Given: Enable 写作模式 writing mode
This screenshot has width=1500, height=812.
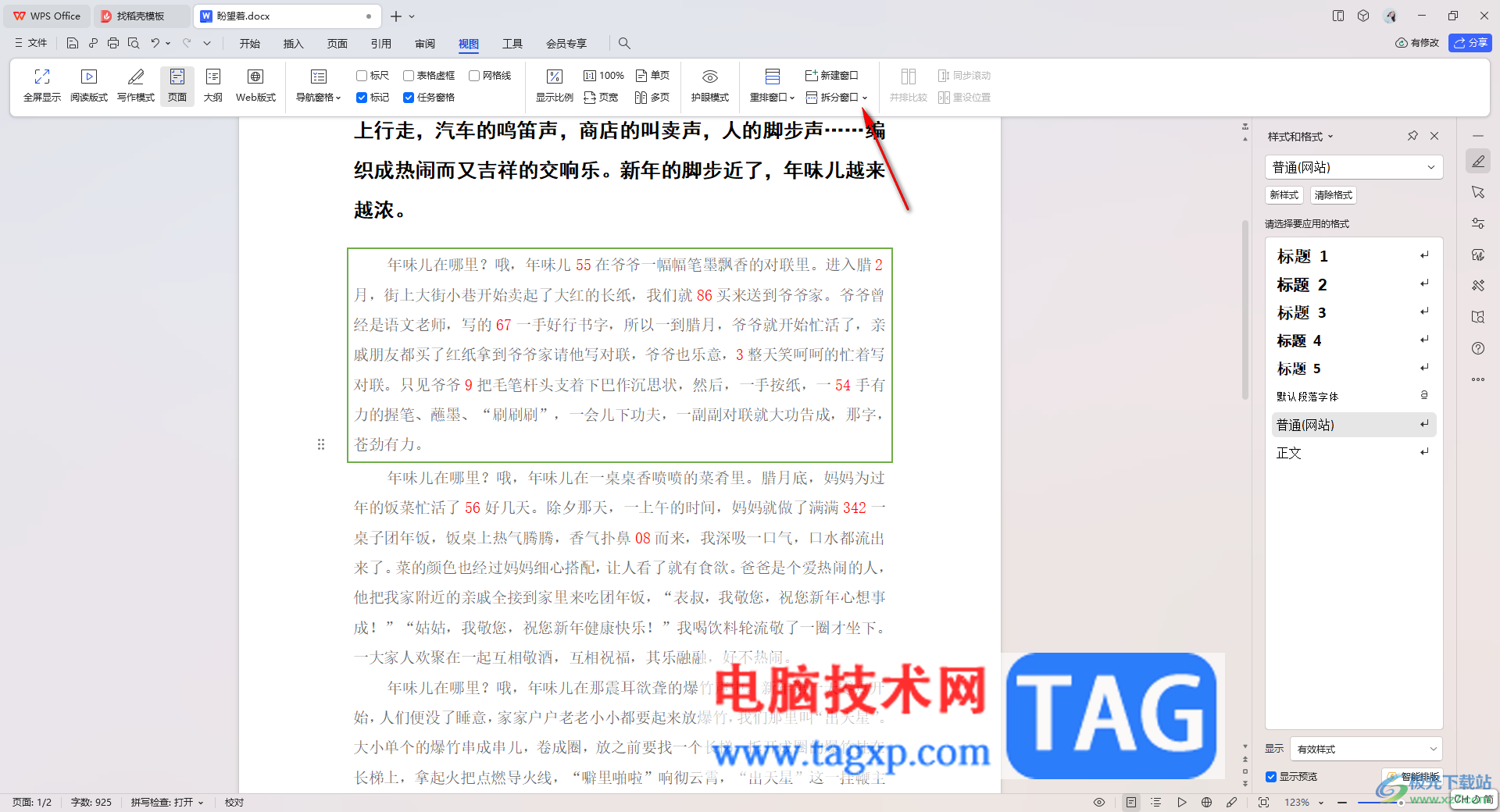Looking at the screenshot, I should tap(136, 85).
